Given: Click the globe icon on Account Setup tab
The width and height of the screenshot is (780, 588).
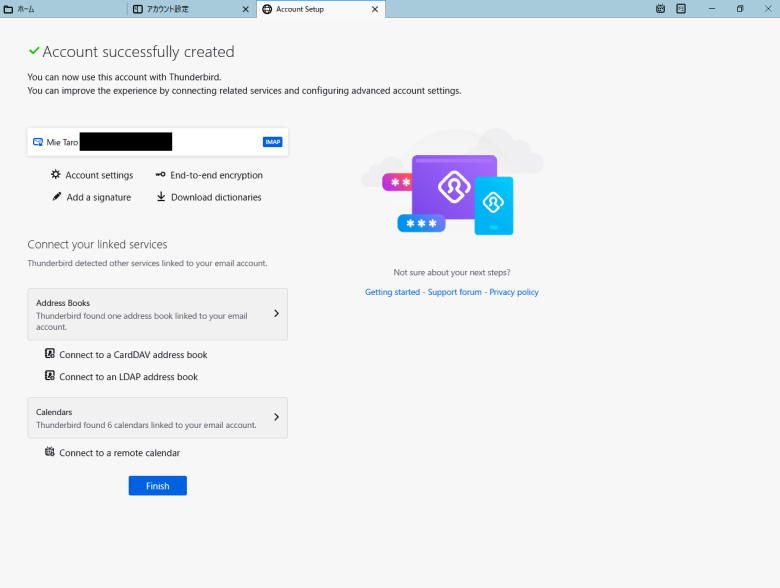Looking at the screenshot, I should click(x=267, y=9).
